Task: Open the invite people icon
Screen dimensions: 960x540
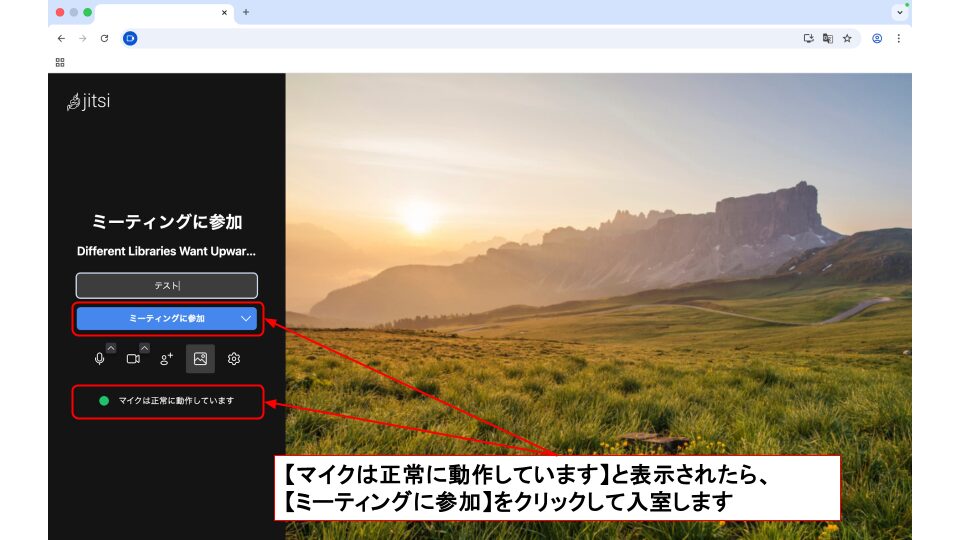Action: [x=167, y=359]
